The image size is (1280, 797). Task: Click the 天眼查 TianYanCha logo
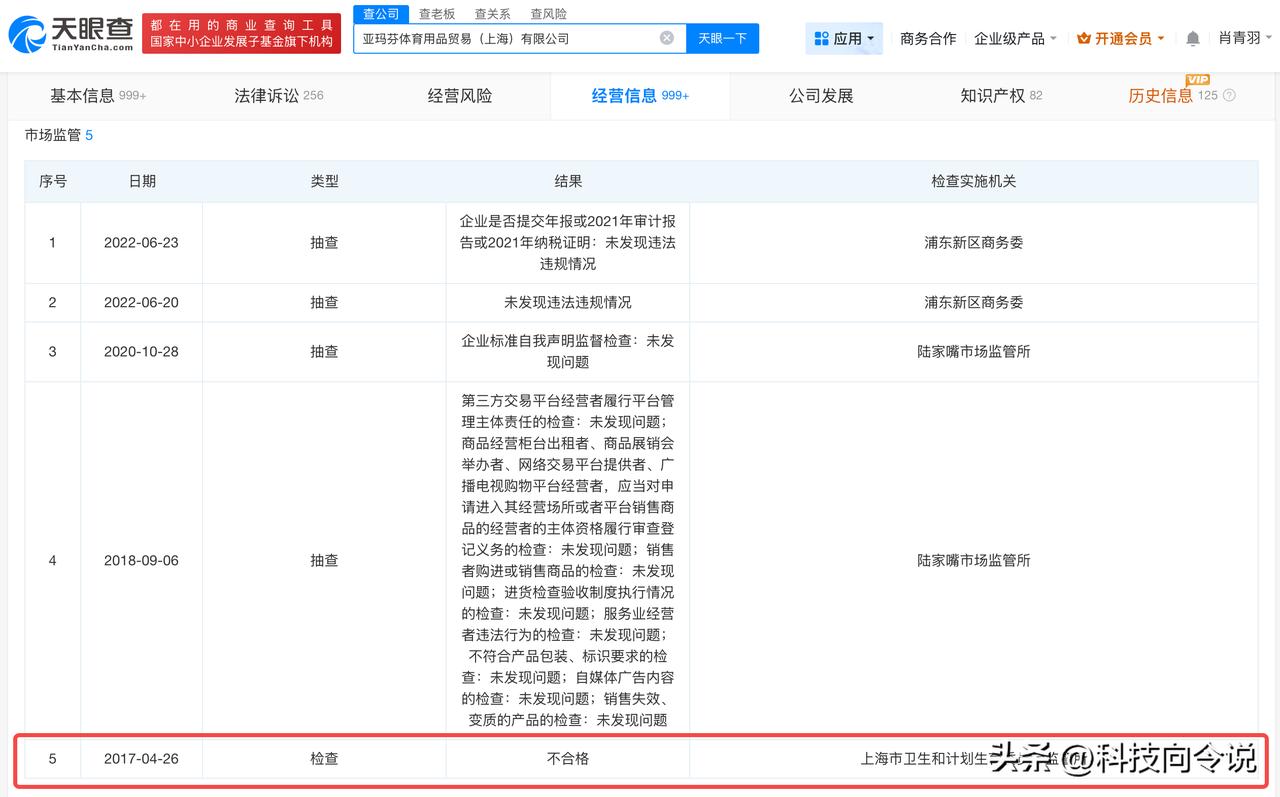tap(70, 35)
